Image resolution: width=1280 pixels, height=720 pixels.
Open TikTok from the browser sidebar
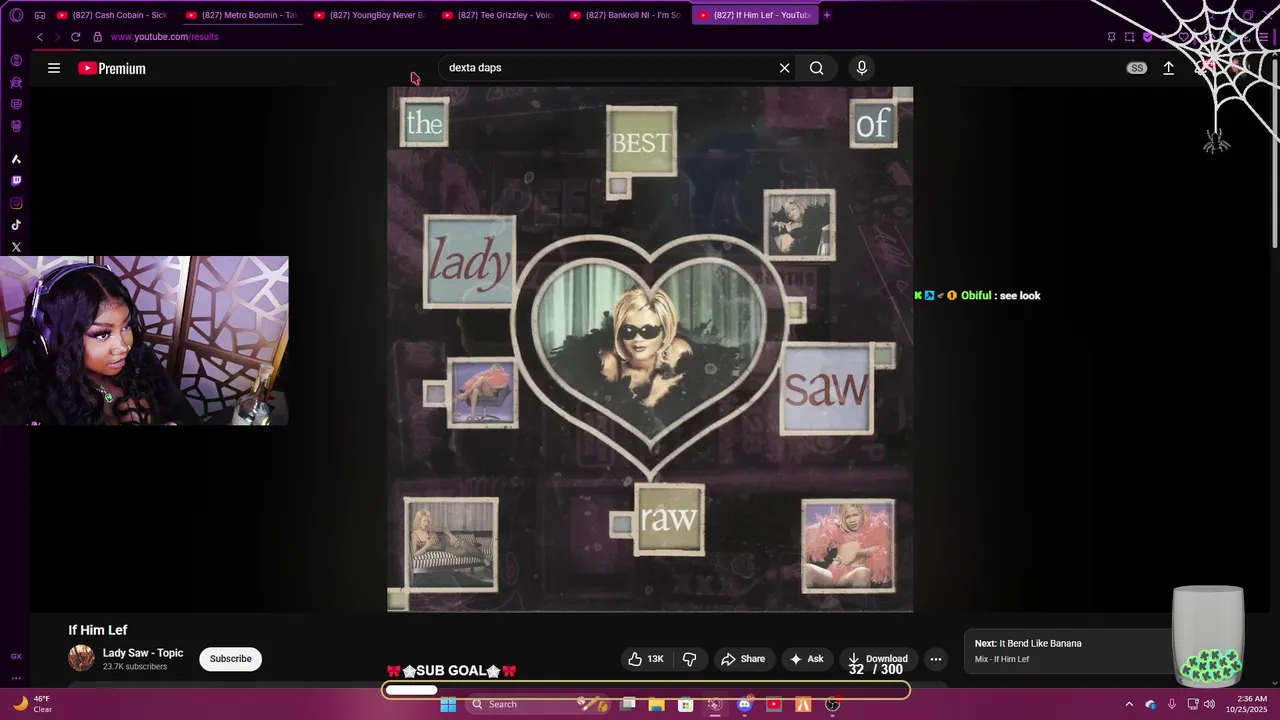16,225
